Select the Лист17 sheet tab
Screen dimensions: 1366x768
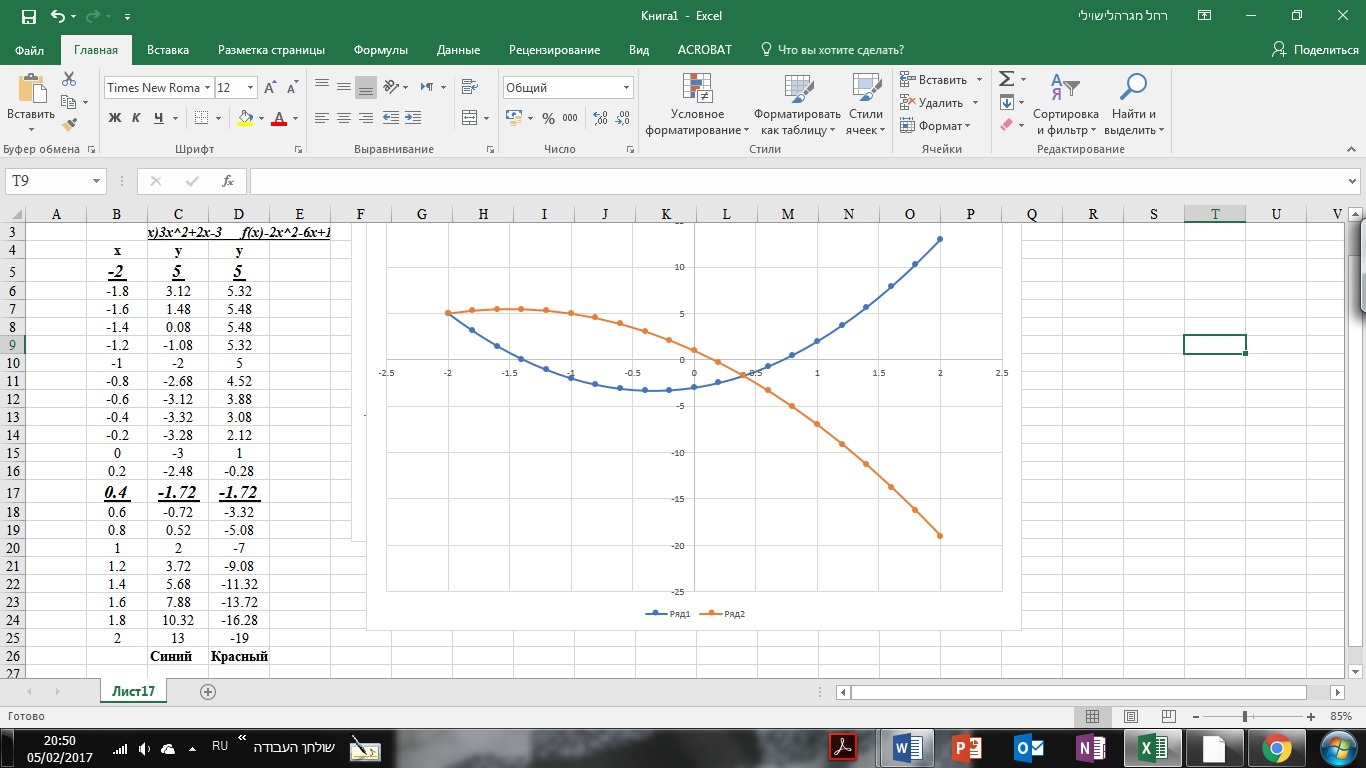point(134,691)
